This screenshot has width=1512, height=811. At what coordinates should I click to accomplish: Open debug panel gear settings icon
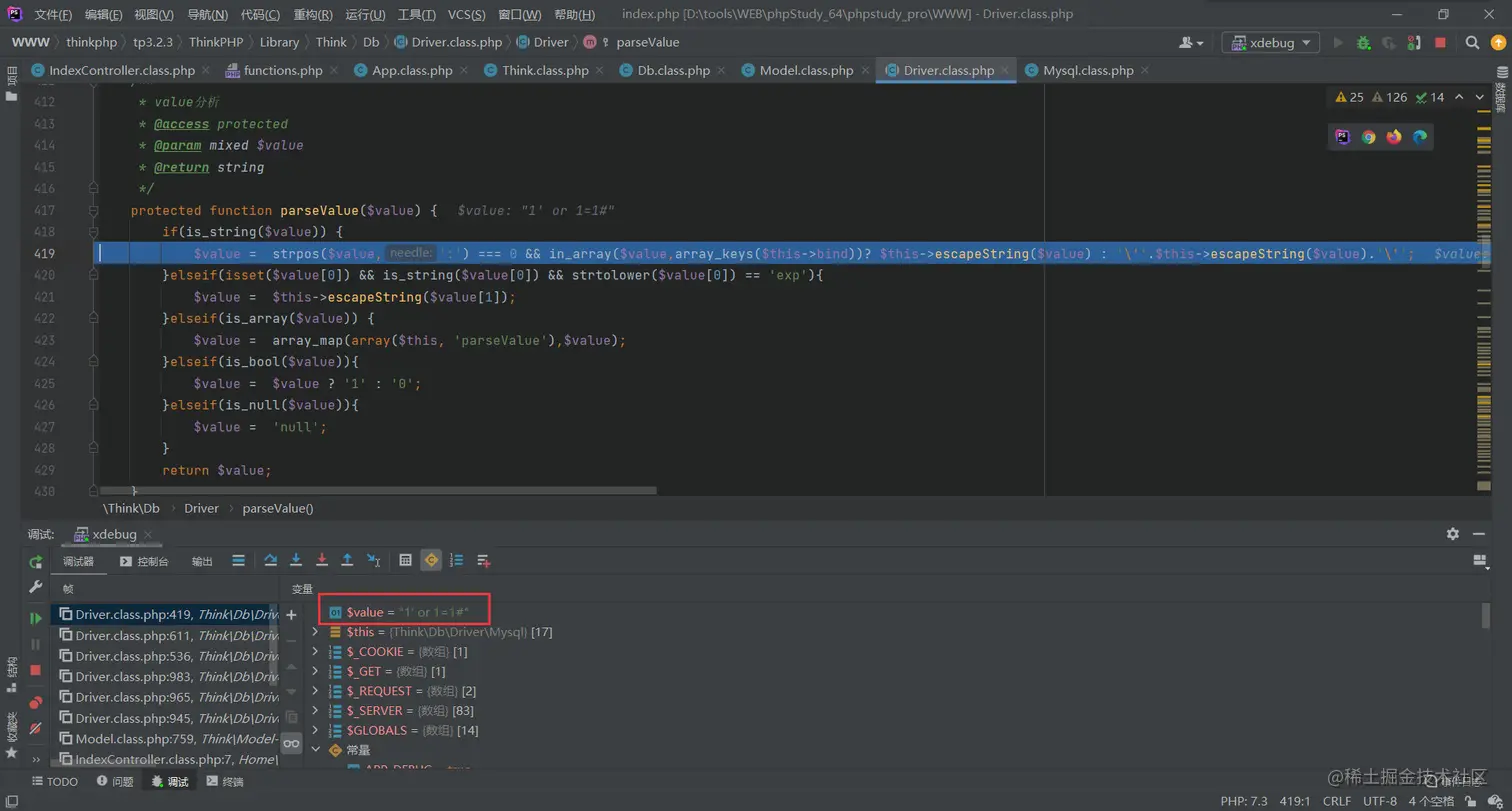1453,534
